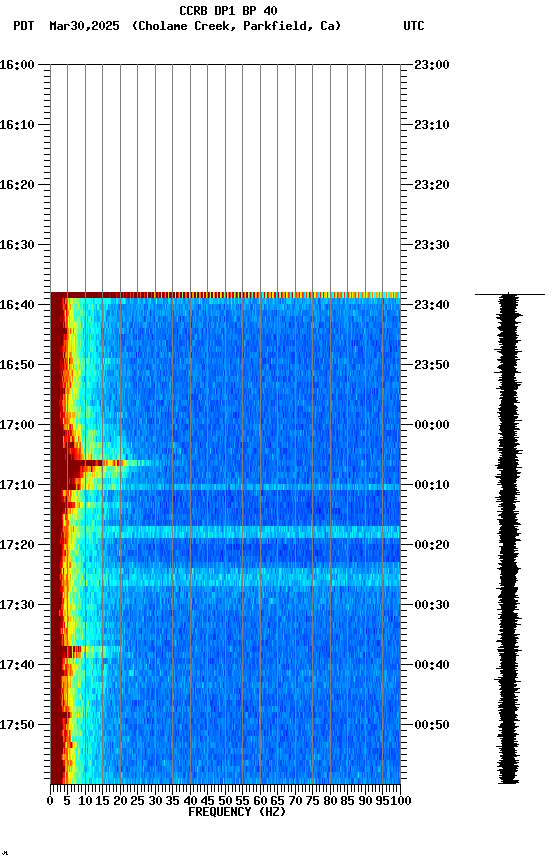
Task: Click the 16:40 PDT time label
Action: point(17,305)
